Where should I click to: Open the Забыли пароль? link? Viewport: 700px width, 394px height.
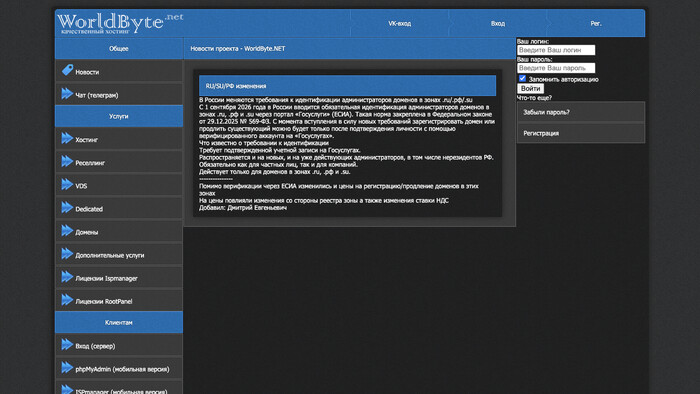pyautogui.click(x=581, y=112)
